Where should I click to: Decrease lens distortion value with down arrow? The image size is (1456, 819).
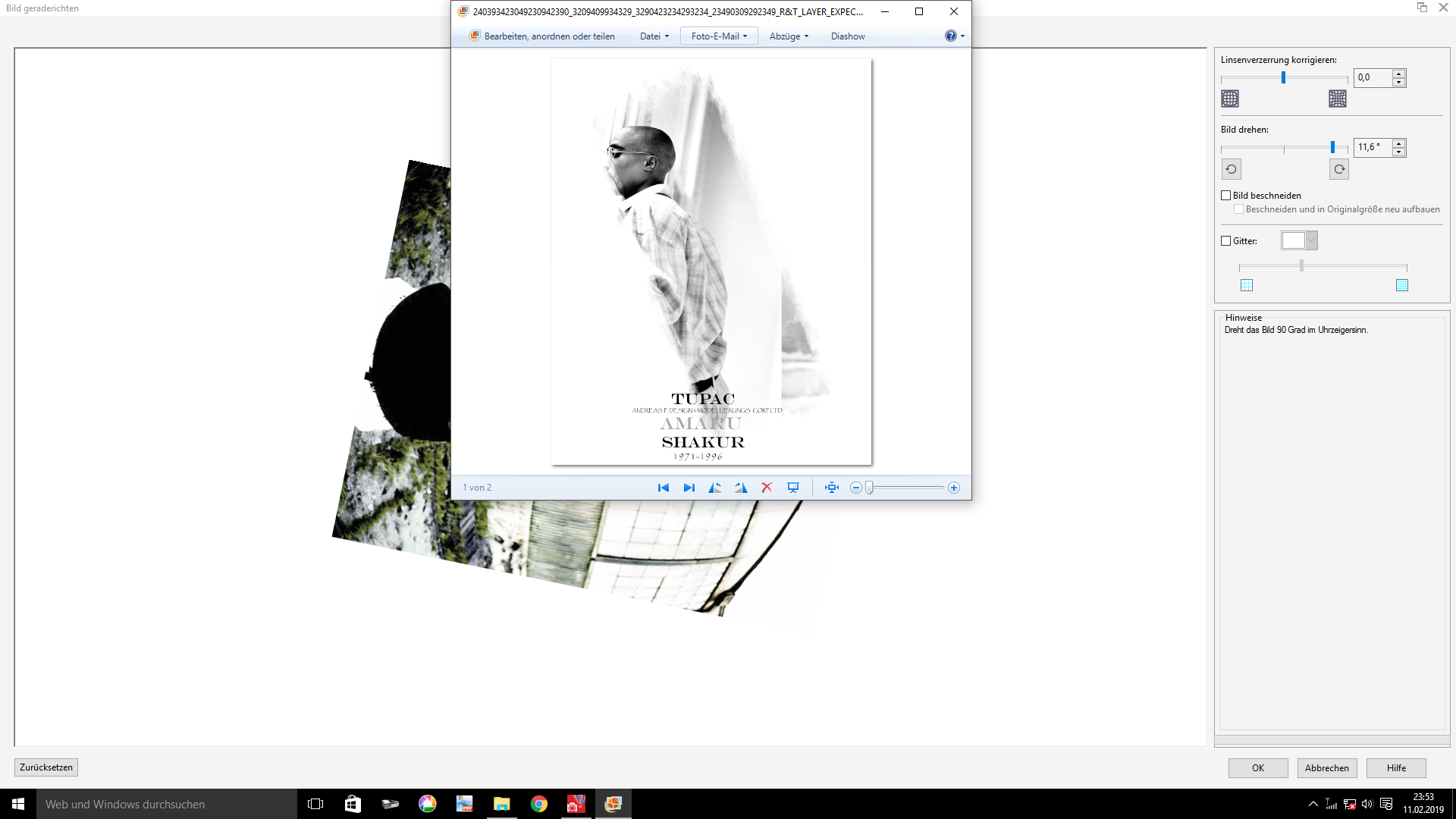[1399, 82]
